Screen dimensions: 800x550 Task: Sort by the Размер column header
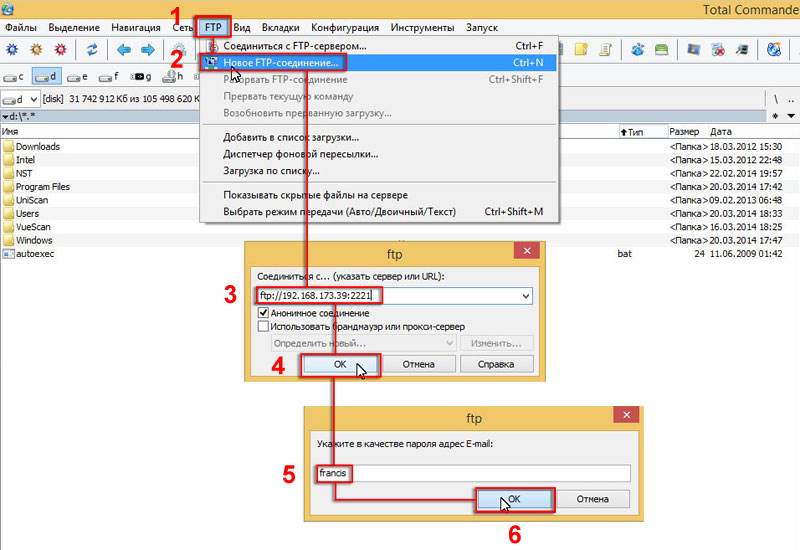point(684,132)
